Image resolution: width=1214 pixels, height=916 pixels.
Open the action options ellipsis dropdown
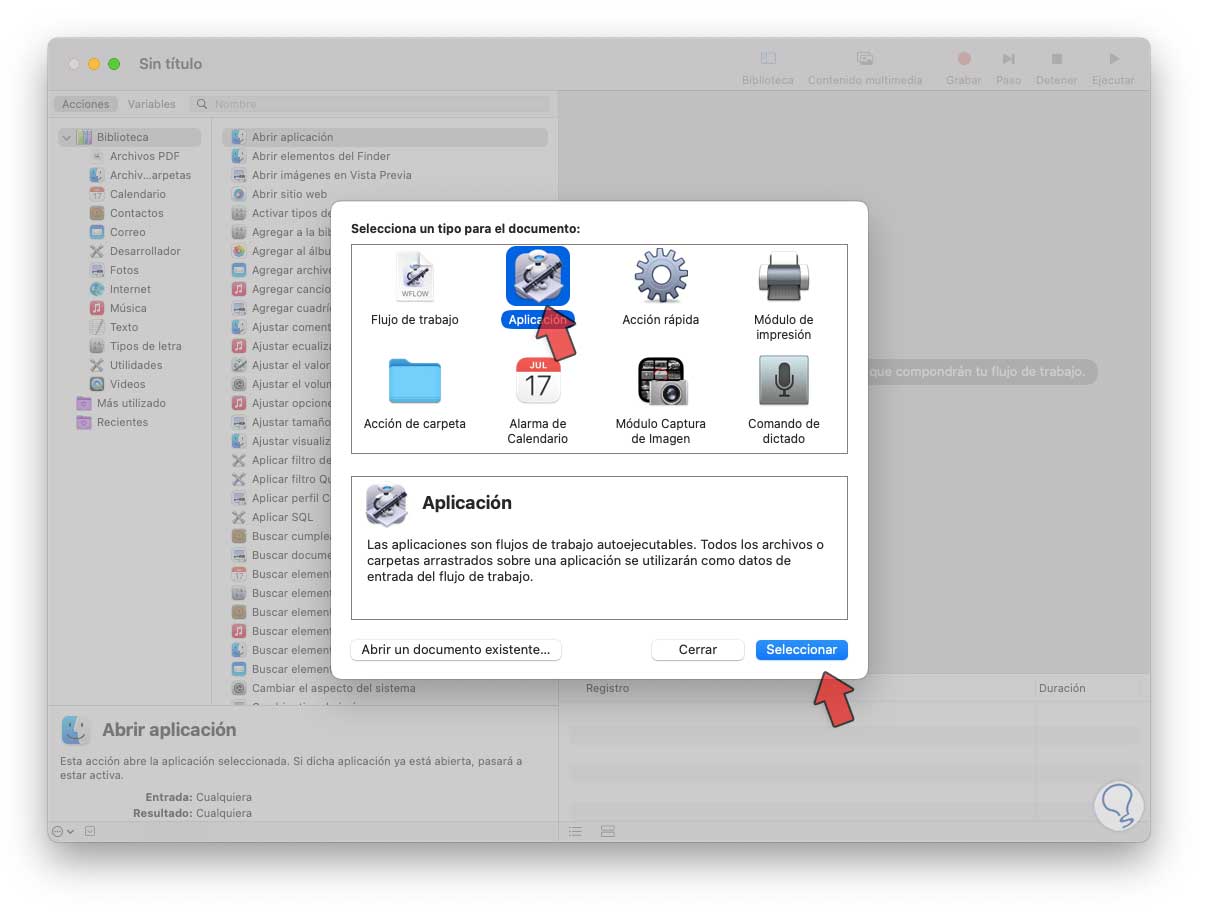(x=61, y=832)
